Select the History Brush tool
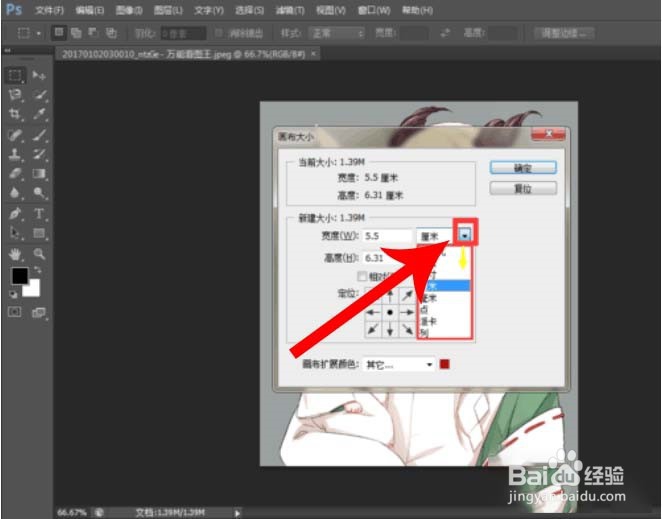 [39, 154]
